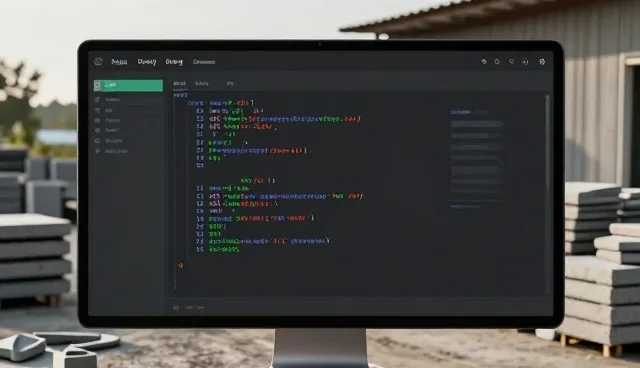Click the small icon in the bottom status bar
Image resolution: width=640 pixels, height=368 pixels.
176,308
